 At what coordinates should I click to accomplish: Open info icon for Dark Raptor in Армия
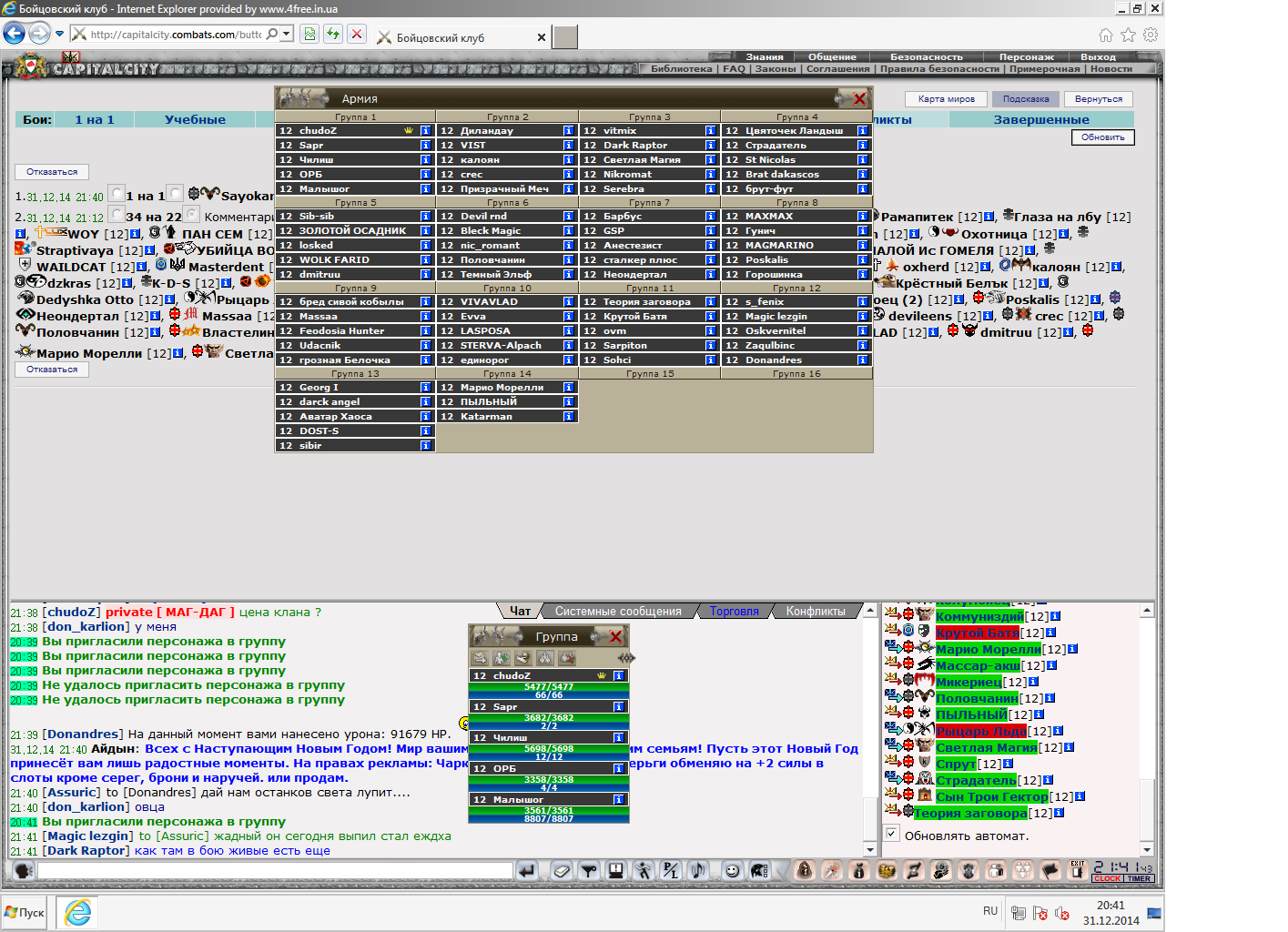tap(710, 145)
